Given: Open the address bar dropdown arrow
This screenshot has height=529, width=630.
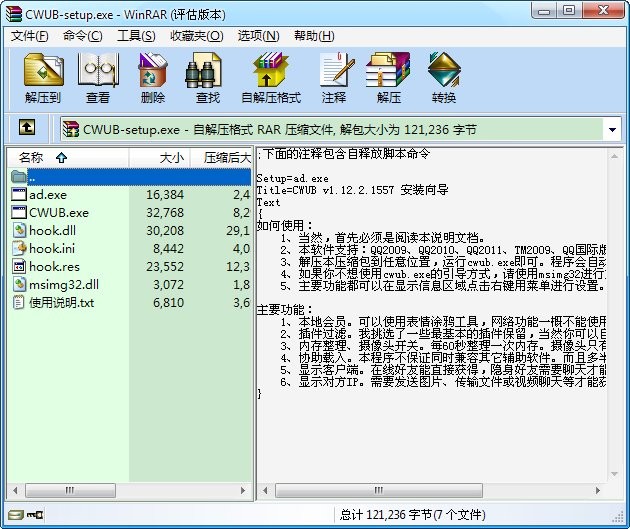Looking at the screenshot, I should click(612, 129).
